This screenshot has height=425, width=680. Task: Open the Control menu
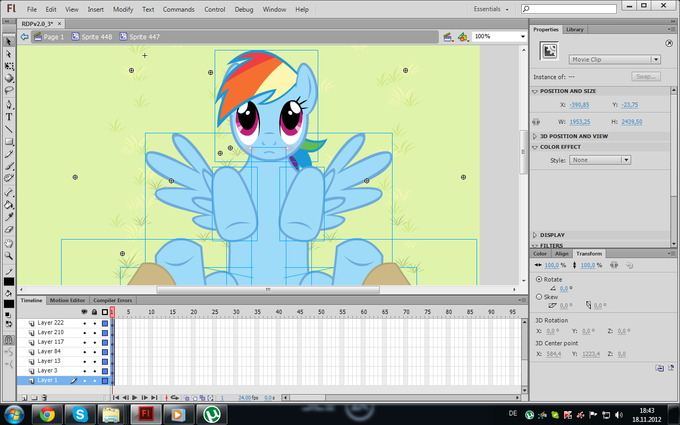click(215, 9)
